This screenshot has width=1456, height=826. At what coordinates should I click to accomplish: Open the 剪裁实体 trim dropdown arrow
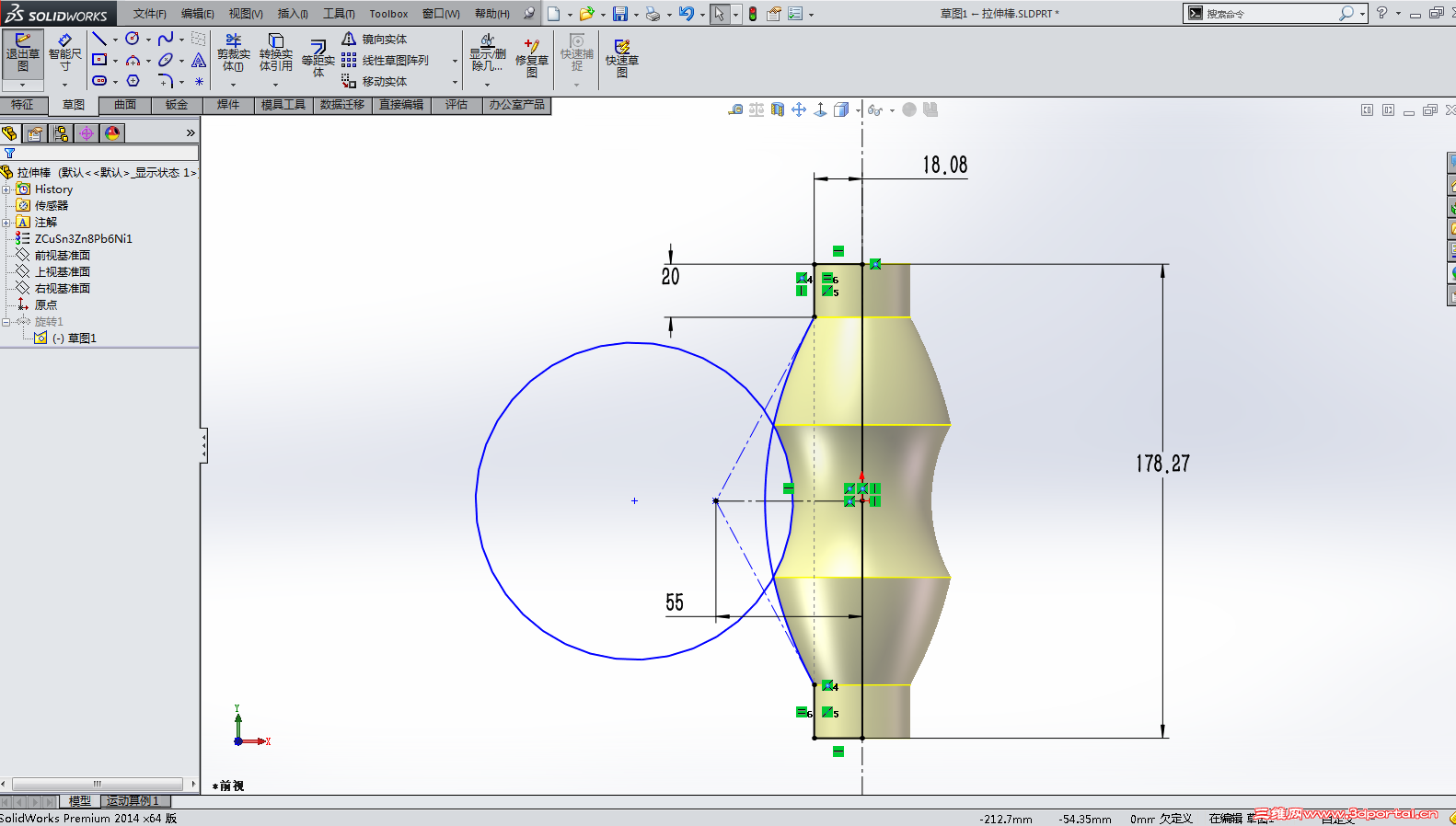[x=234, y=85]
